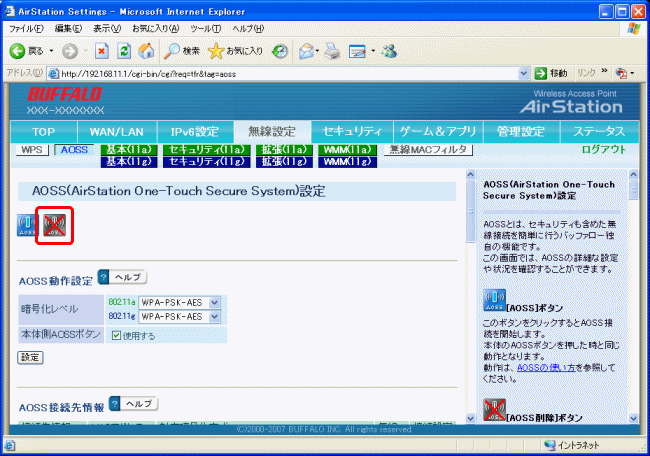Expand the address bar URL history dropdown
The image size is (650, 456).
(x=524, y=74)
